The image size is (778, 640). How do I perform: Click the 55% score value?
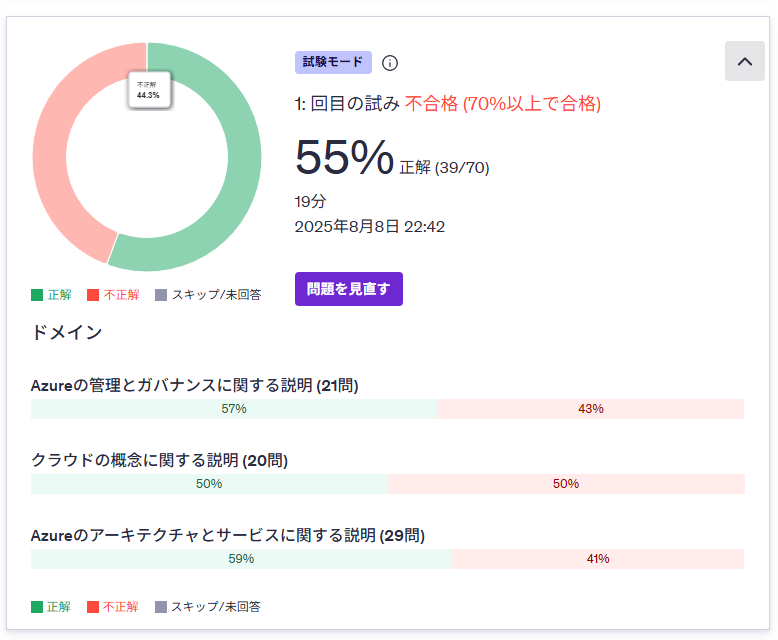(x=344, y=157)
